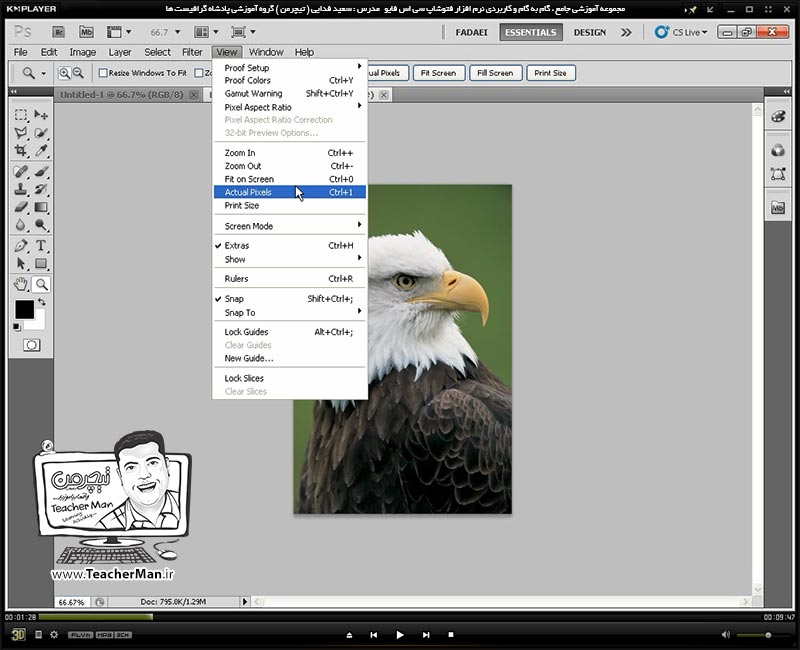Viewport: 800px width, 650px height.
Task: Switch to DESIGN workspace
Action: pyautogui.click(x=590, y=32)
